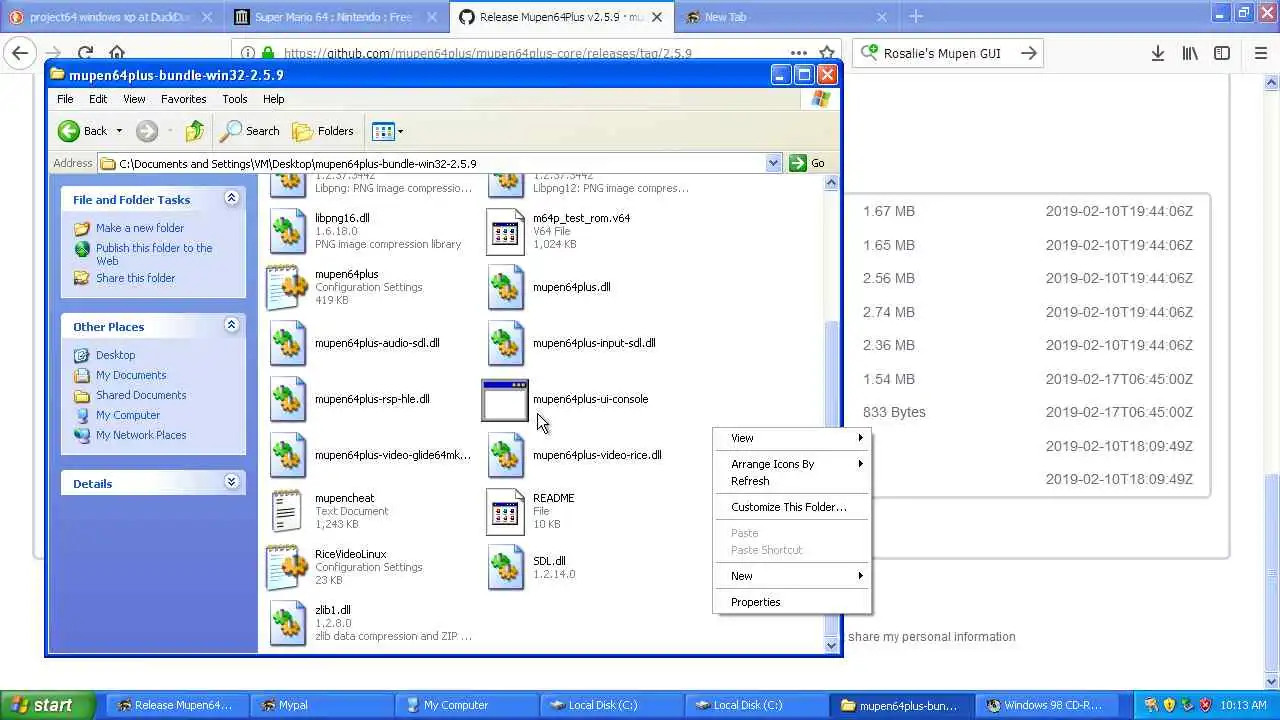The width and height of the screenshot is (1280, 720).
Task: Select the mupen64plus-input-sdl.dll icon
Action: pos(505,343)
